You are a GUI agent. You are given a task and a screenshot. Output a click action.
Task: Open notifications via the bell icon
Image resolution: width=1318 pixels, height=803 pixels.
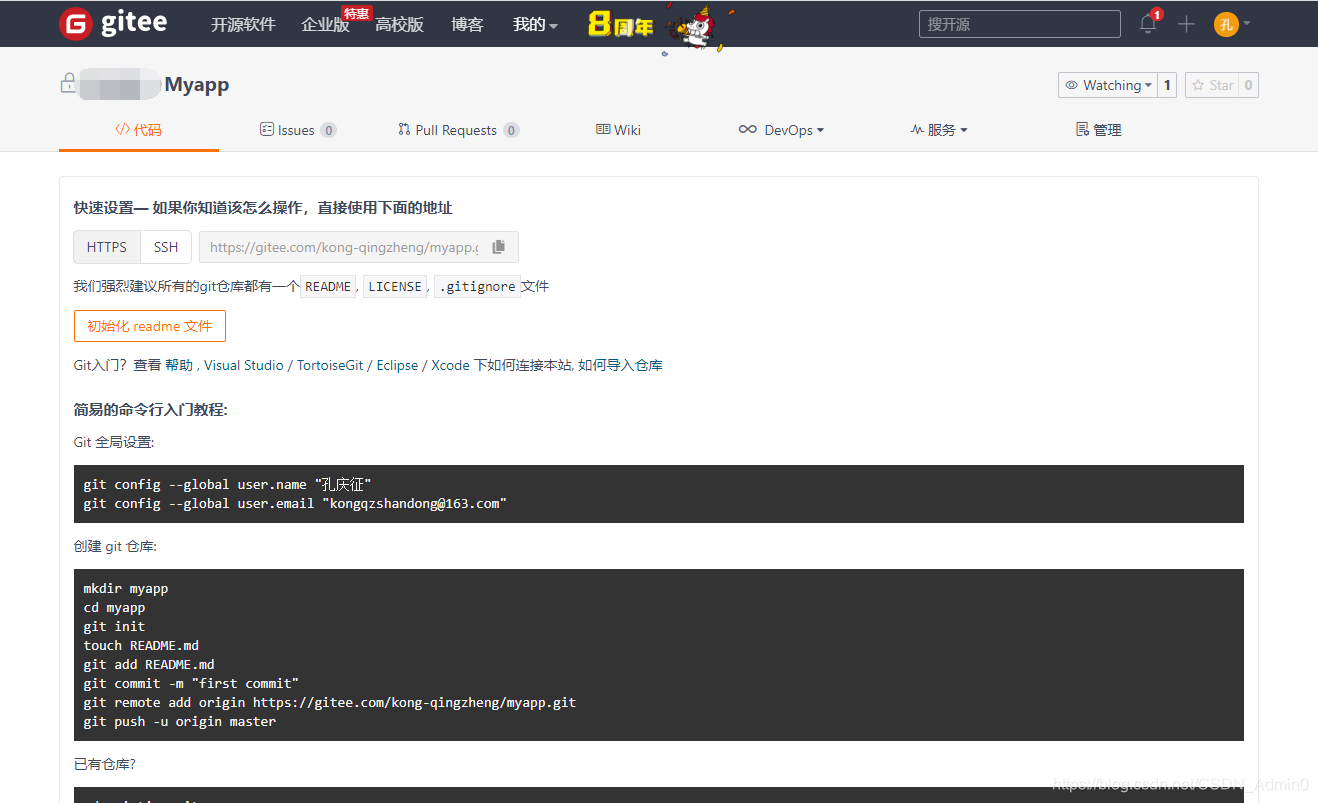1147,24
